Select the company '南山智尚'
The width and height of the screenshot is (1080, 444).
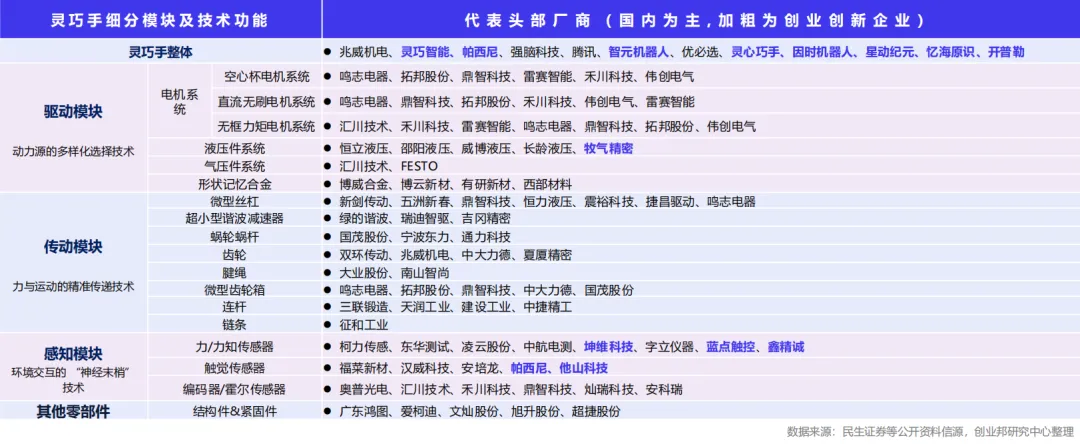[425, 273]
